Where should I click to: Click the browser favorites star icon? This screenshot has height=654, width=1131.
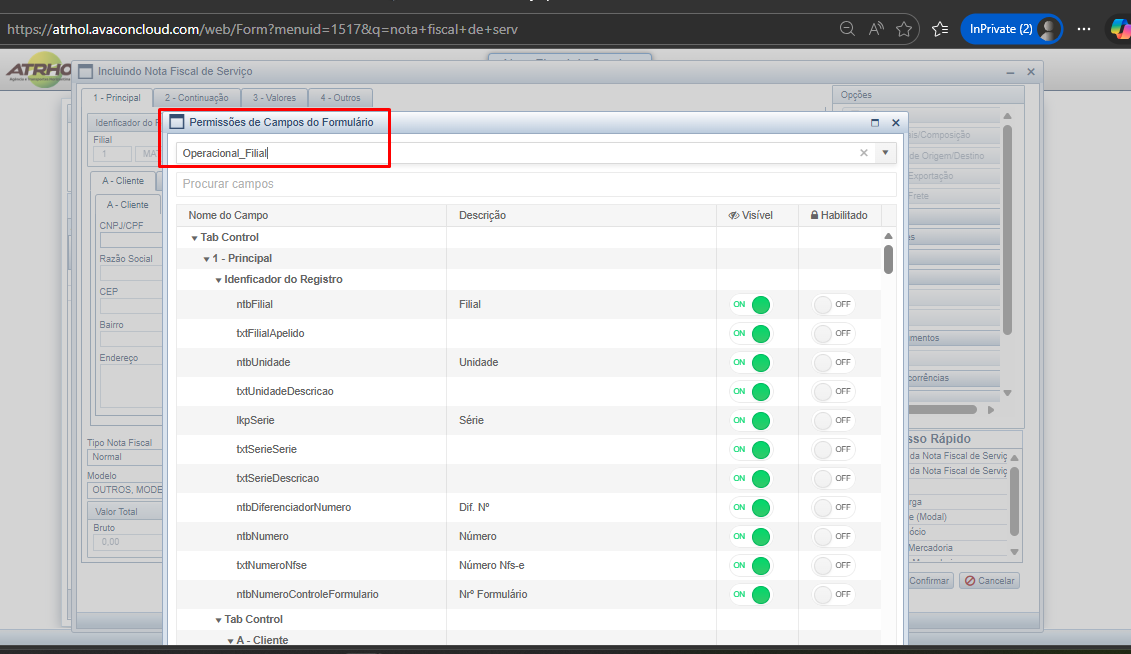tap(904, 29)
